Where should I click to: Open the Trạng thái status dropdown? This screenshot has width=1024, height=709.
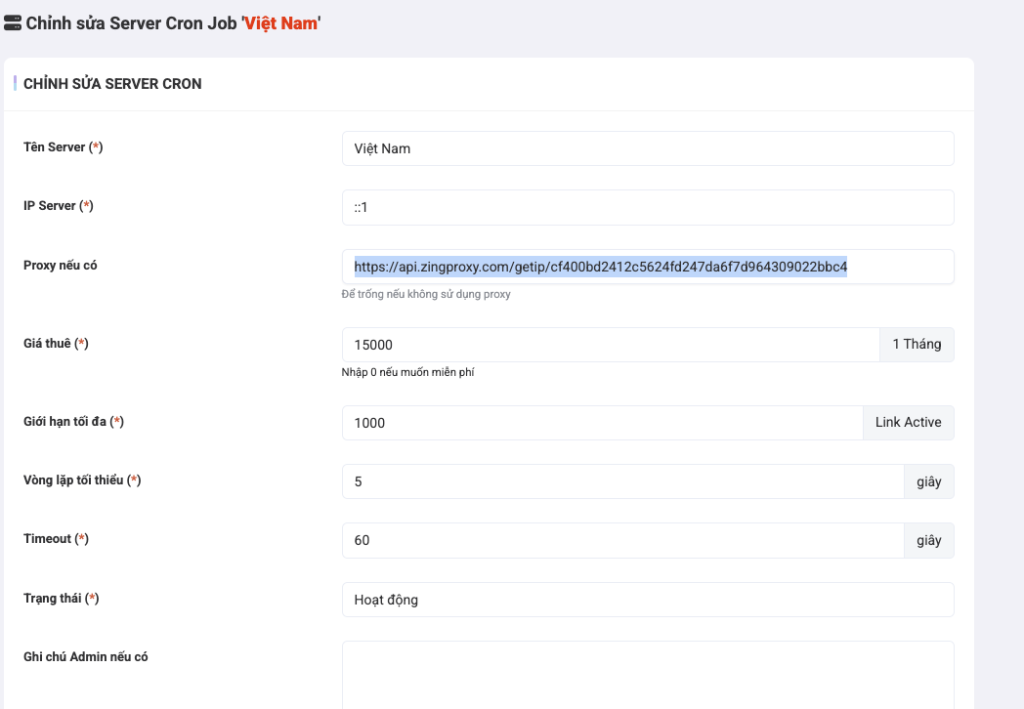pyautogui.click(x=647, y=600)
